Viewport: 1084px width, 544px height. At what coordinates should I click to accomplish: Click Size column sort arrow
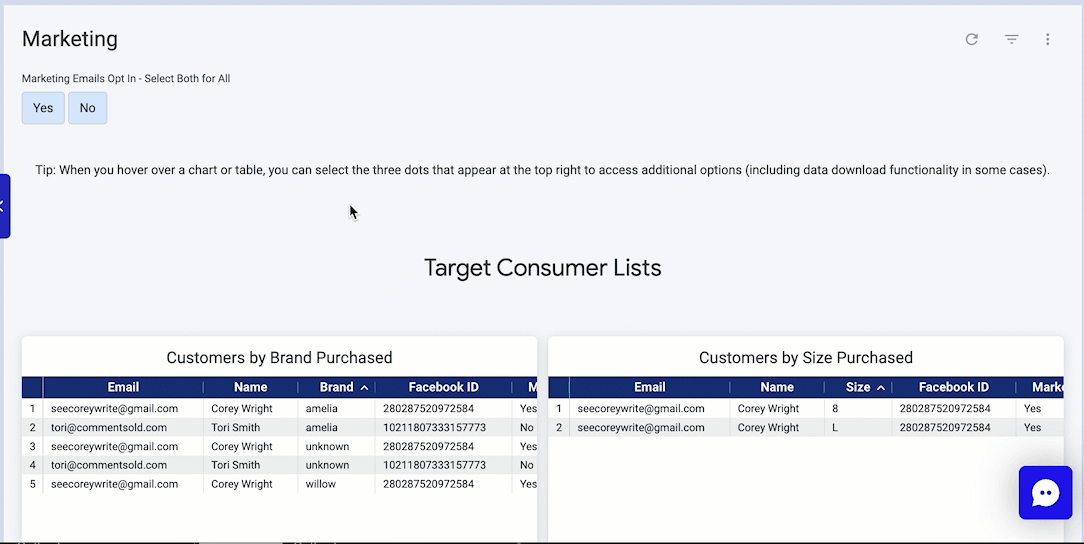881,388
